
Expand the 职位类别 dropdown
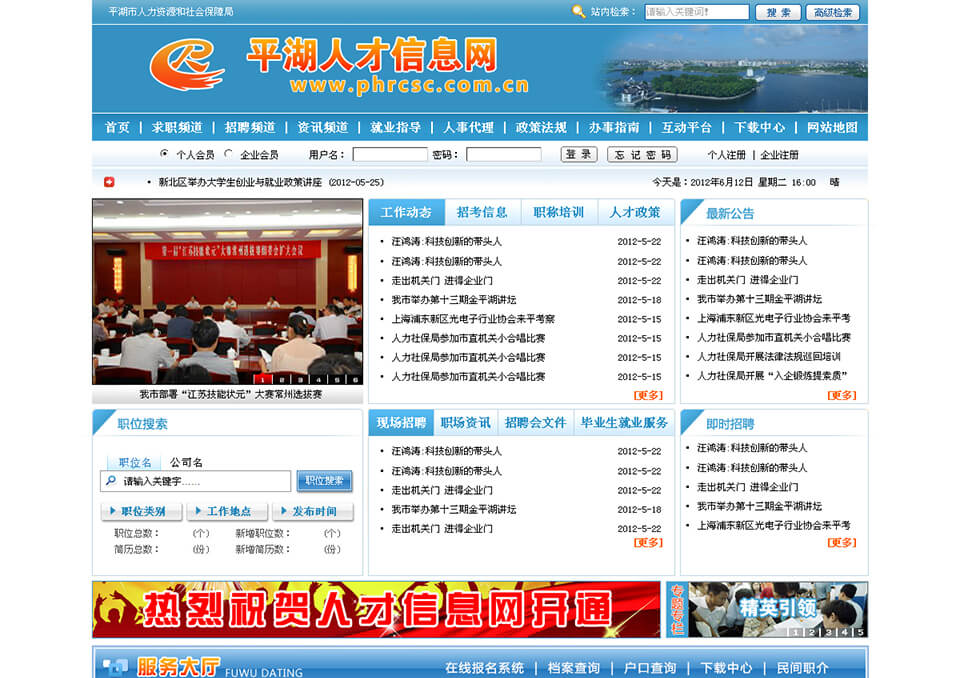[141, 512]
